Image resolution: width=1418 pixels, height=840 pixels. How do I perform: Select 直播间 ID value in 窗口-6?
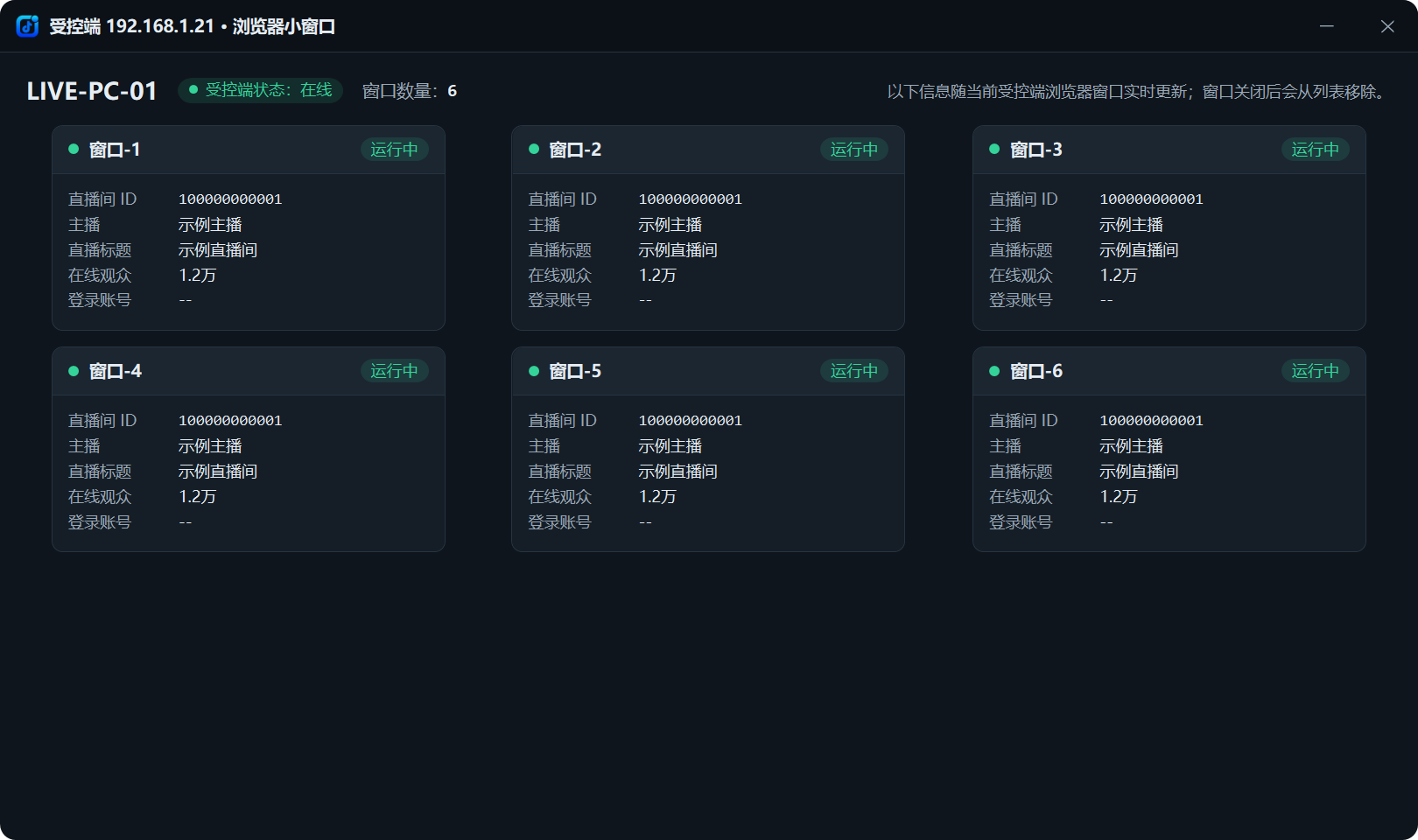pyautogui.click(x=1152, y=421)
